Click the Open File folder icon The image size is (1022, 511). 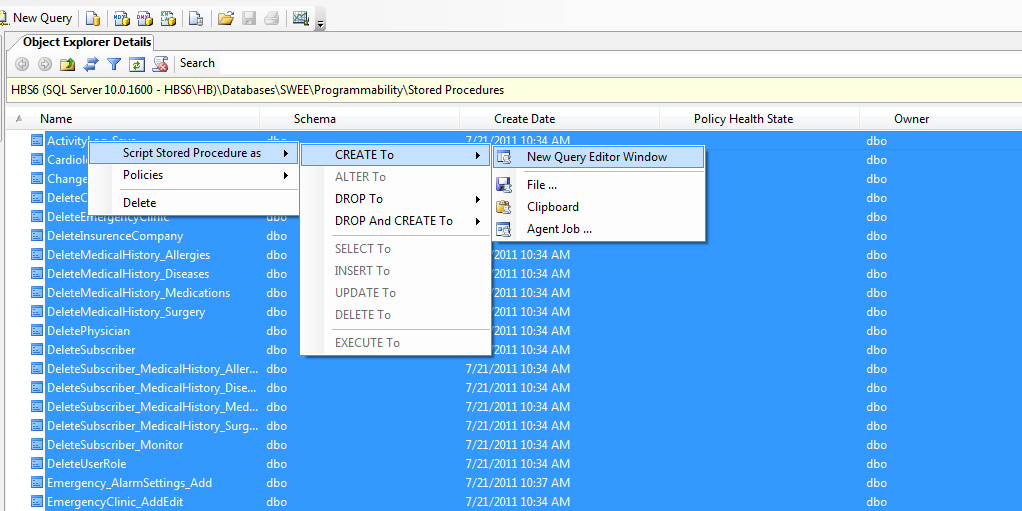pyautogui.click(x=226, y=19)
